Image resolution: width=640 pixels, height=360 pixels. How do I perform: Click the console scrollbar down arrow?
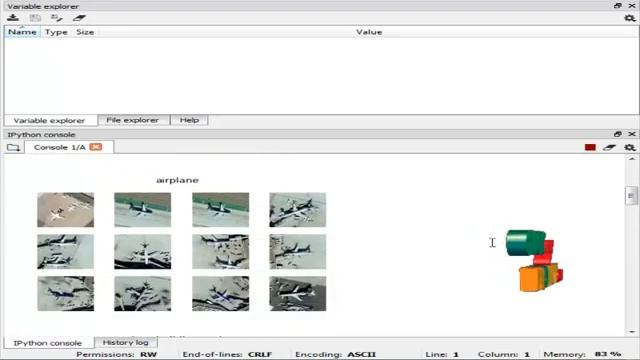[632, 332]
